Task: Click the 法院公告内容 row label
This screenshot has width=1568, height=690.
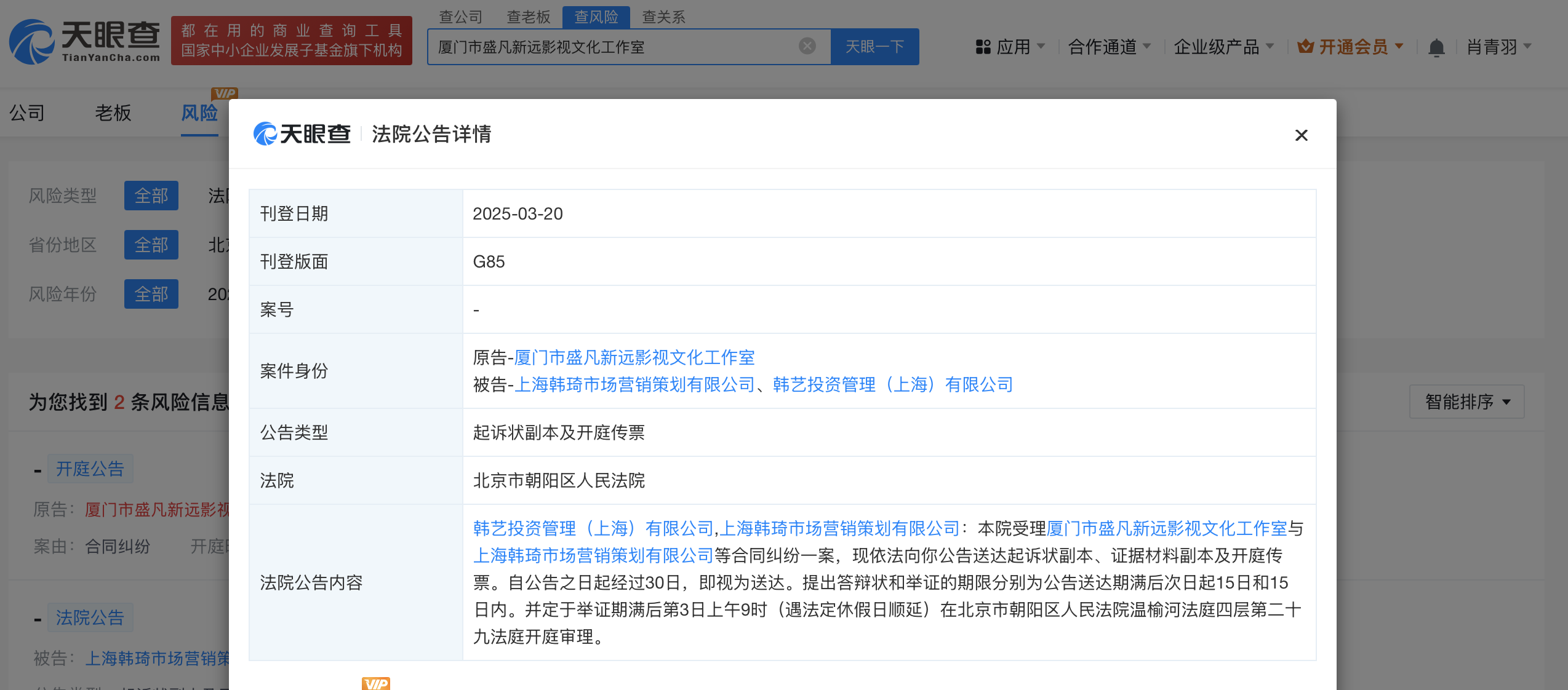Action: [x=311, y=582]
